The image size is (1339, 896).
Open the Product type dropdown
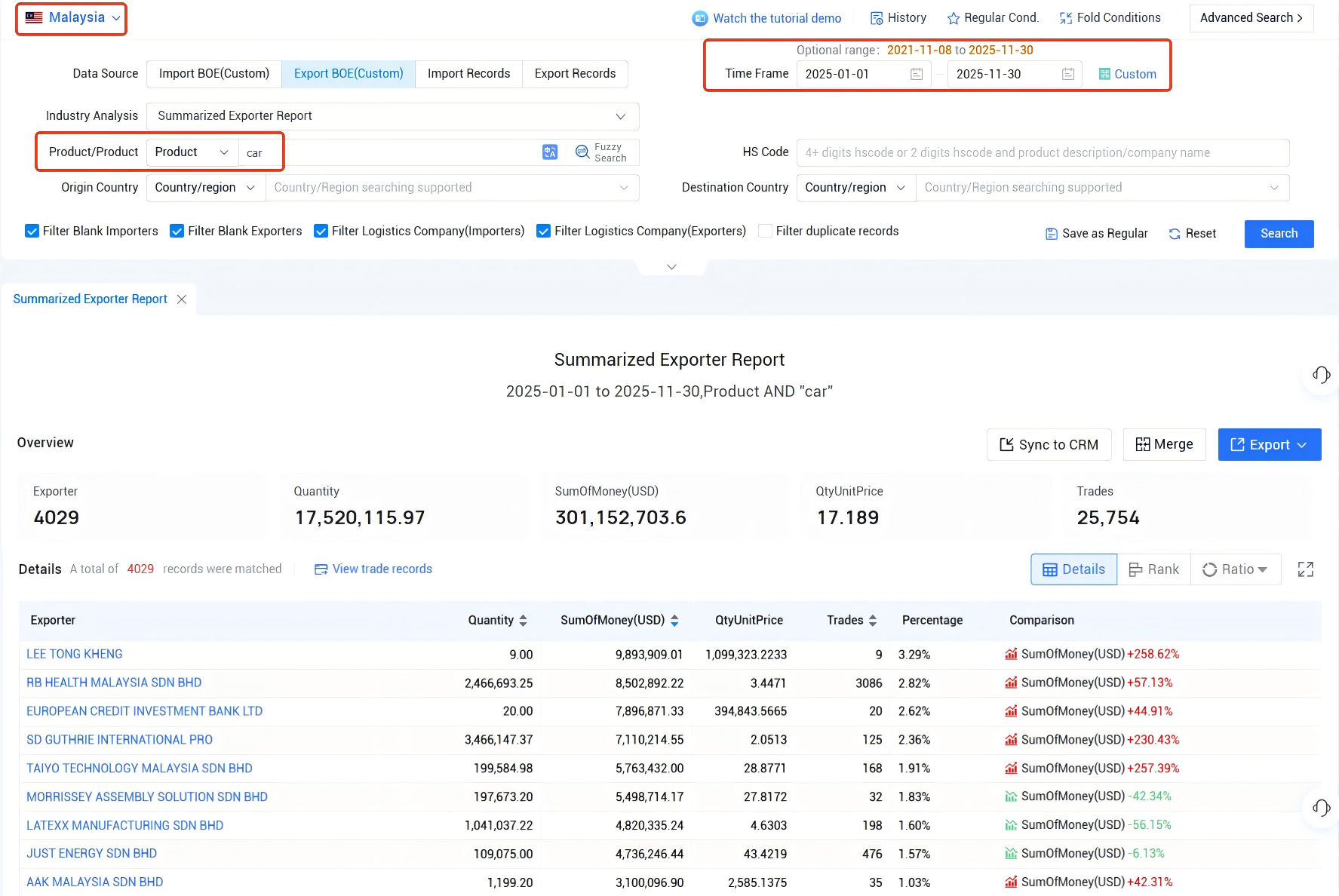click(x=192, y=152)
